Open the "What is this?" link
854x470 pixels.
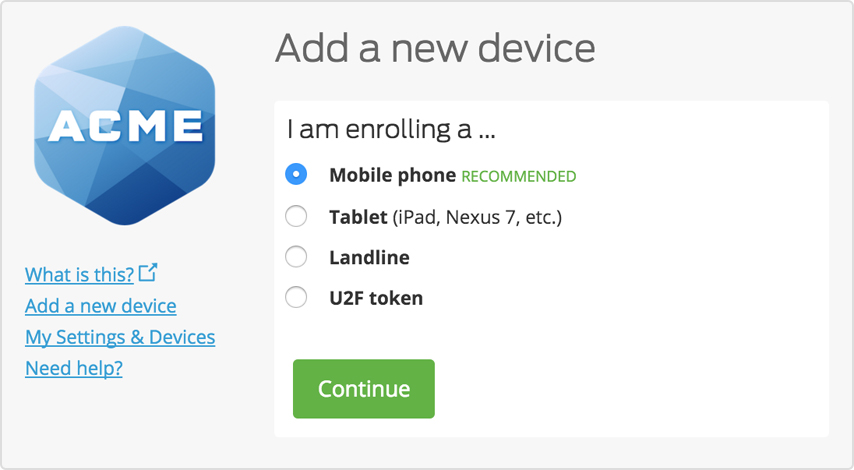79,274
